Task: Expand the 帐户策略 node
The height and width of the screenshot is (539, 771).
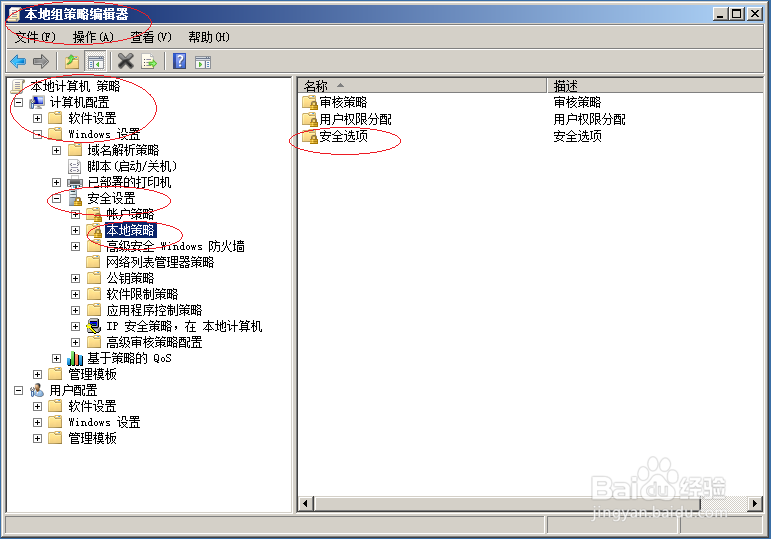Action: [75, 214]
